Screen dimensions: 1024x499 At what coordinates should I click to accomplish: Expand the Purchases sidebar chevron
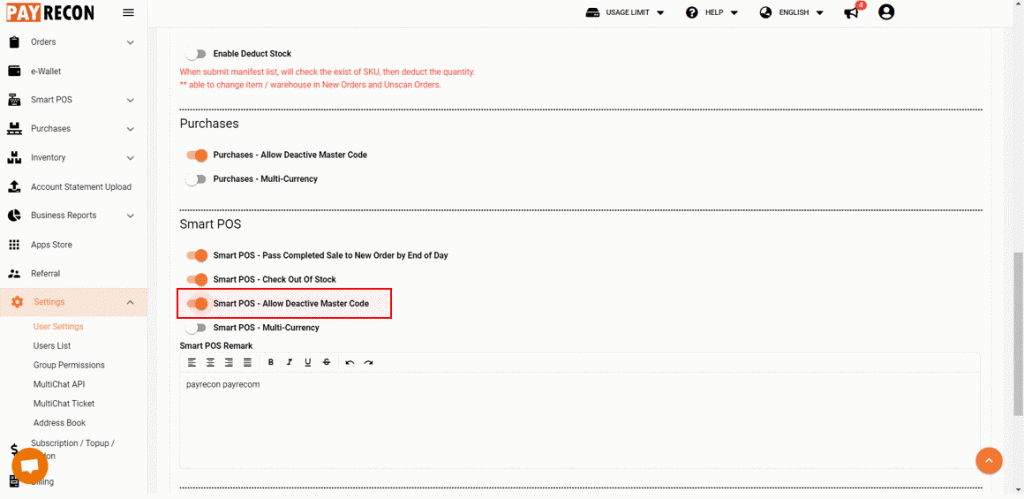pos(130,129)
